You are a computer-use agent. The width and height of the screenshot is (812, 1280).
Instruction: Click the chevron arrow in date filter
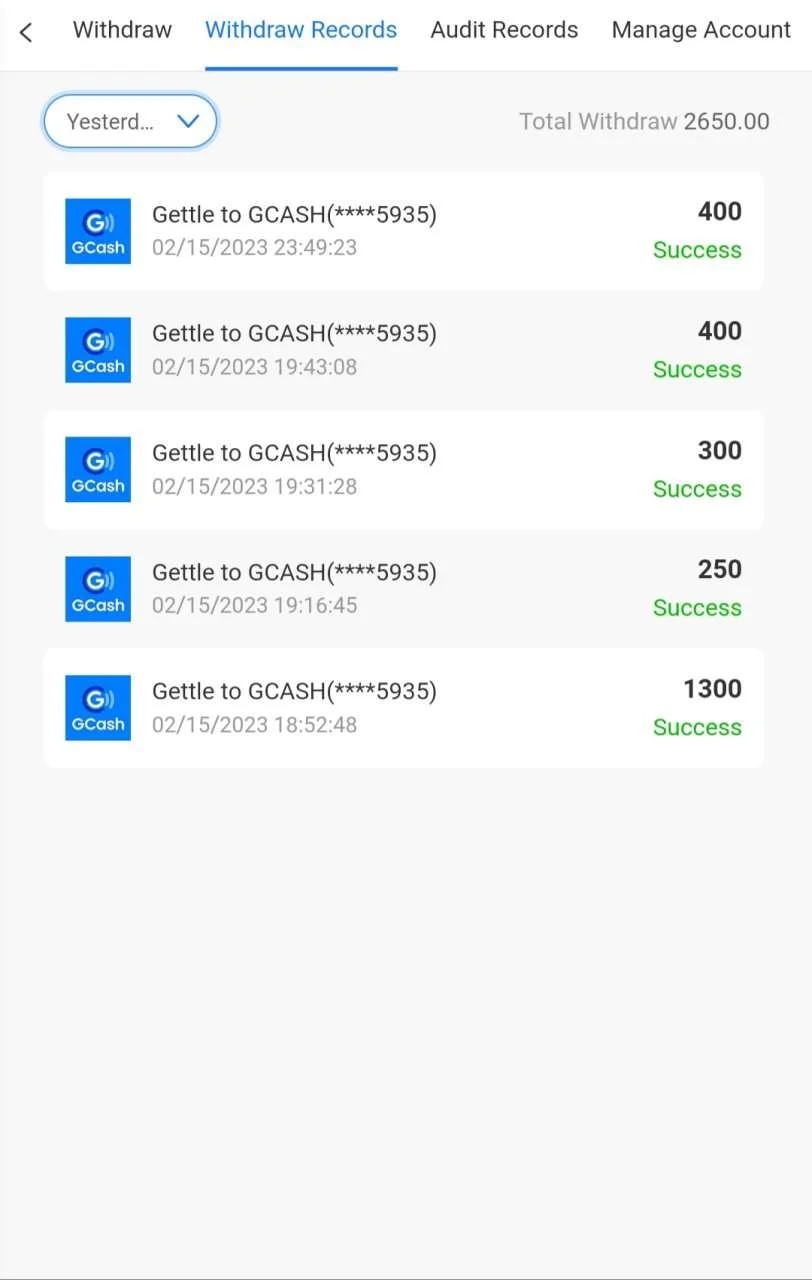pos(188,121)
